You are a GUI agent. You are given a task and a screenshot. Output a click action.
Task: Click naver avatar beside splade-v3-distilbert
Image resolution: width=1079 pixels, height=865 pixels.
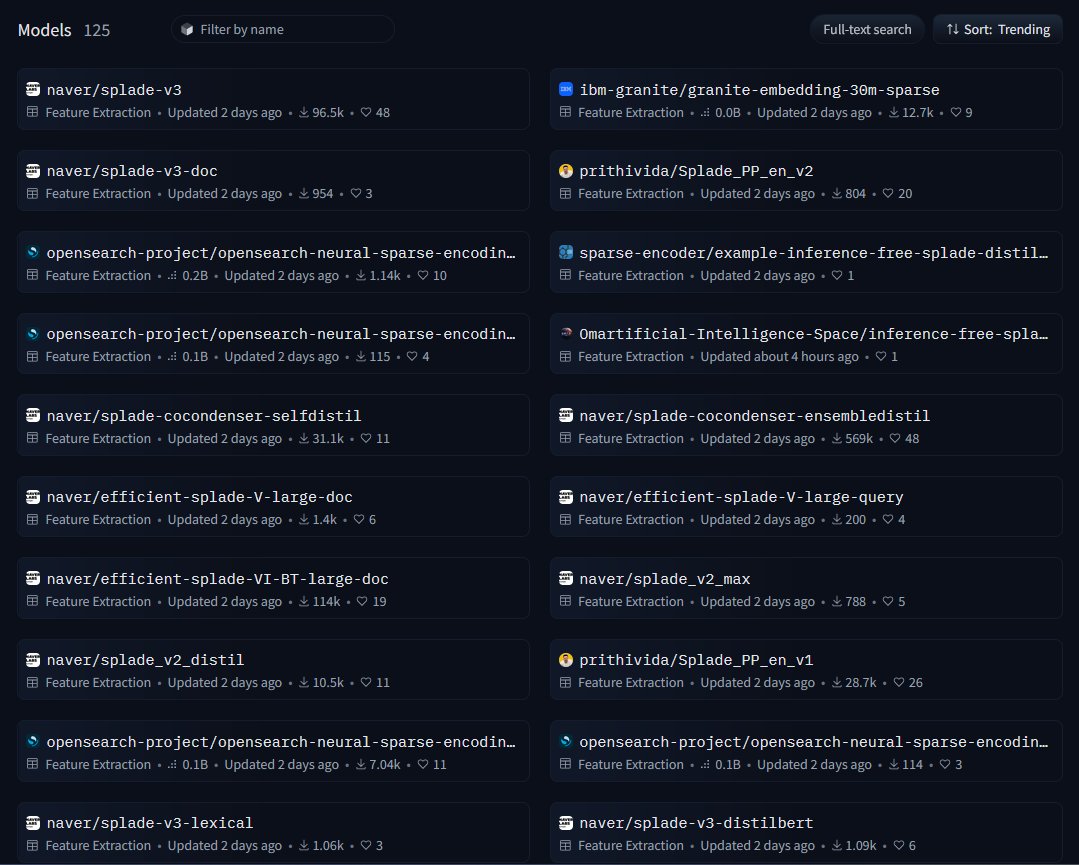point(566,823)
